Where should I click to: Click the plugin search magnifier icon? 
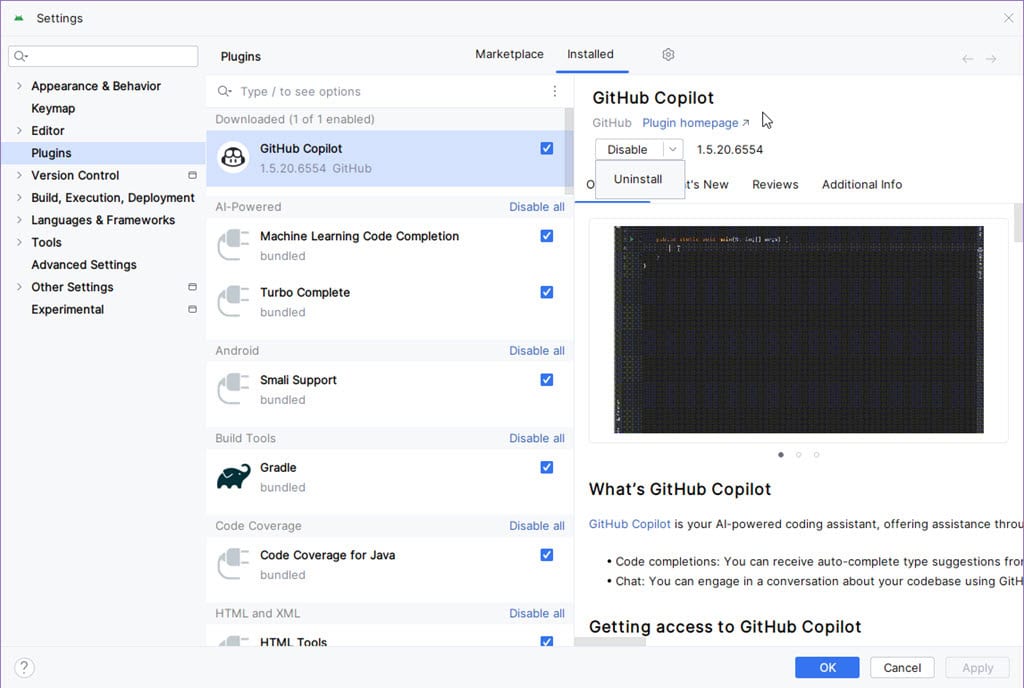[x=225, y=91]
